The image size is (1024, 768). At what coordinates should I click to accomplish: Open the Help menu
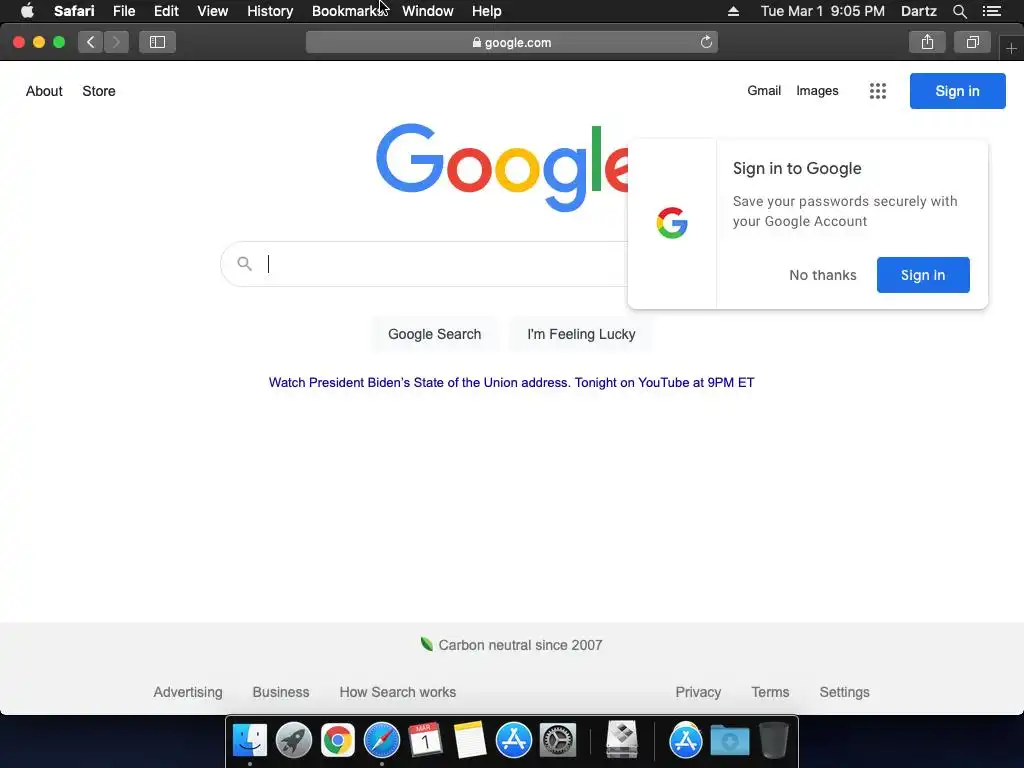[x=487, y=11]
